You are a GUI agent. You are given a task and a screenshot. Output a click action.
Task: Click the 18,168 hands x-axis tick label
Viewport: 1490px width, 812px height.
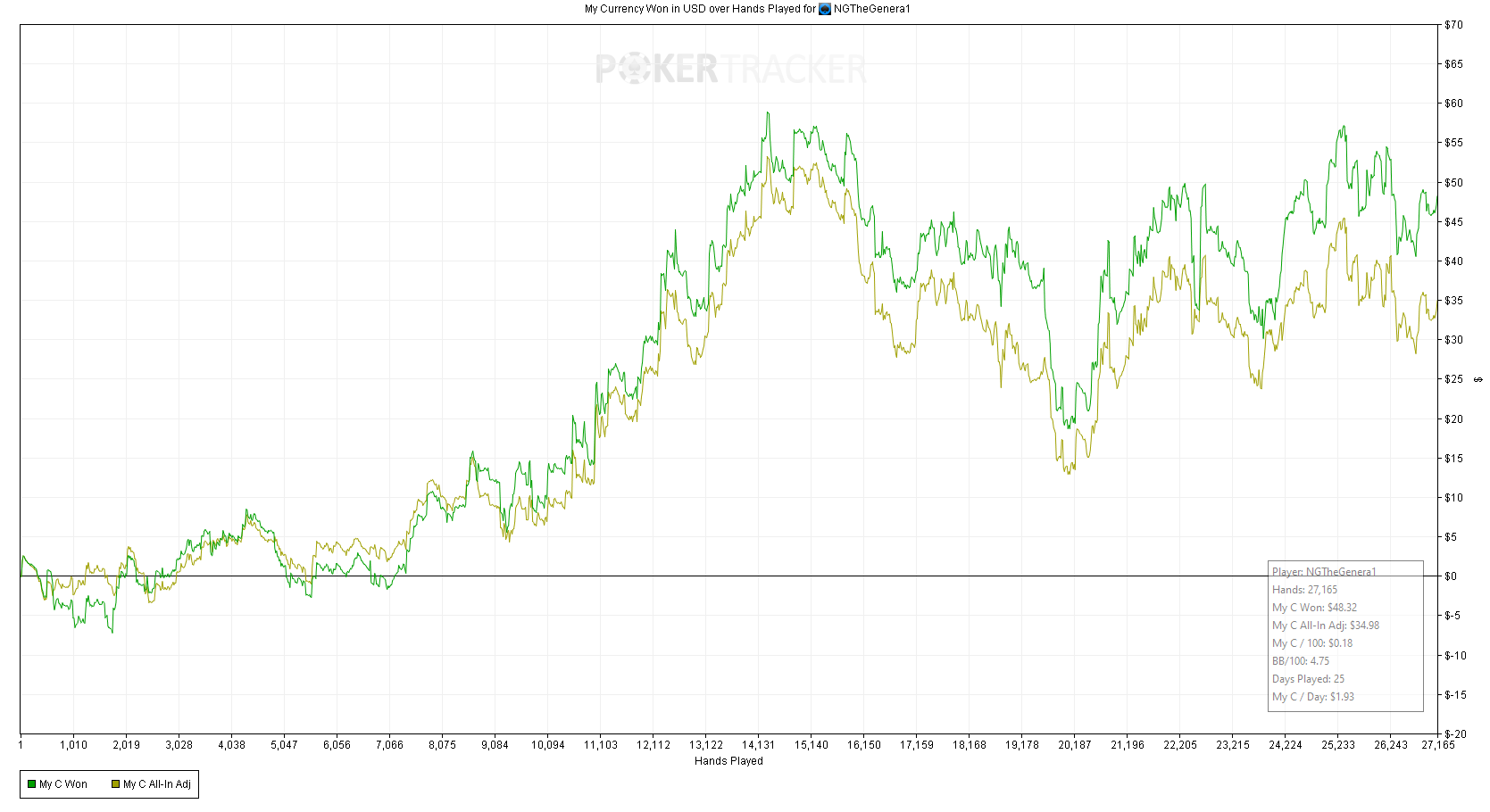[x=970, y=745]
